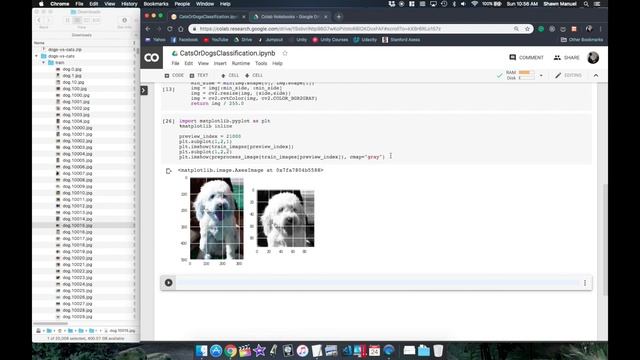Open the COMMENT panel
Image resolution: width=640 pixels, height=360 pixels.
tap(527, 58)
